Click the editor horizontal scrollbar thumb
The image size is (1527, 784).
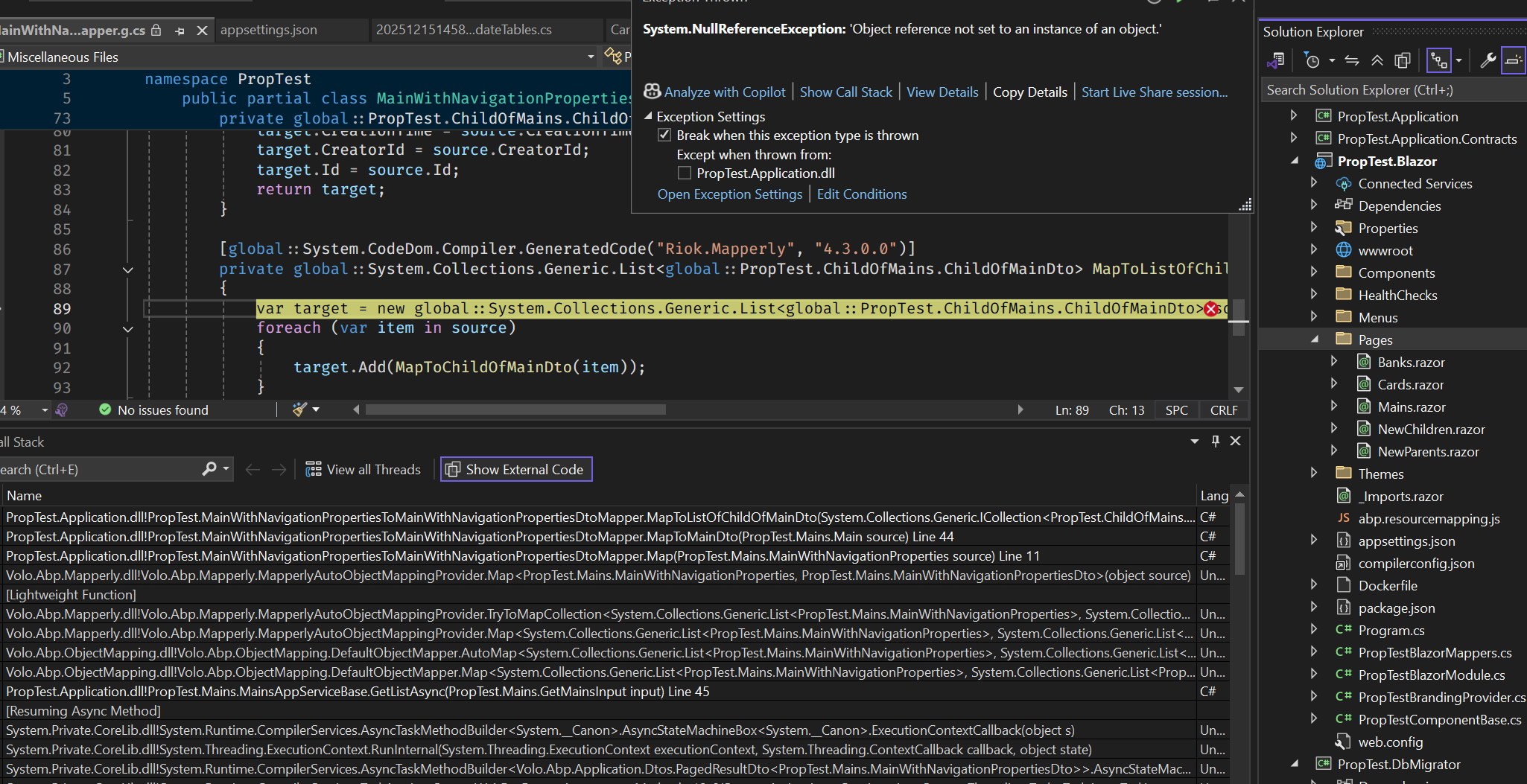click(x=515, y=409)
